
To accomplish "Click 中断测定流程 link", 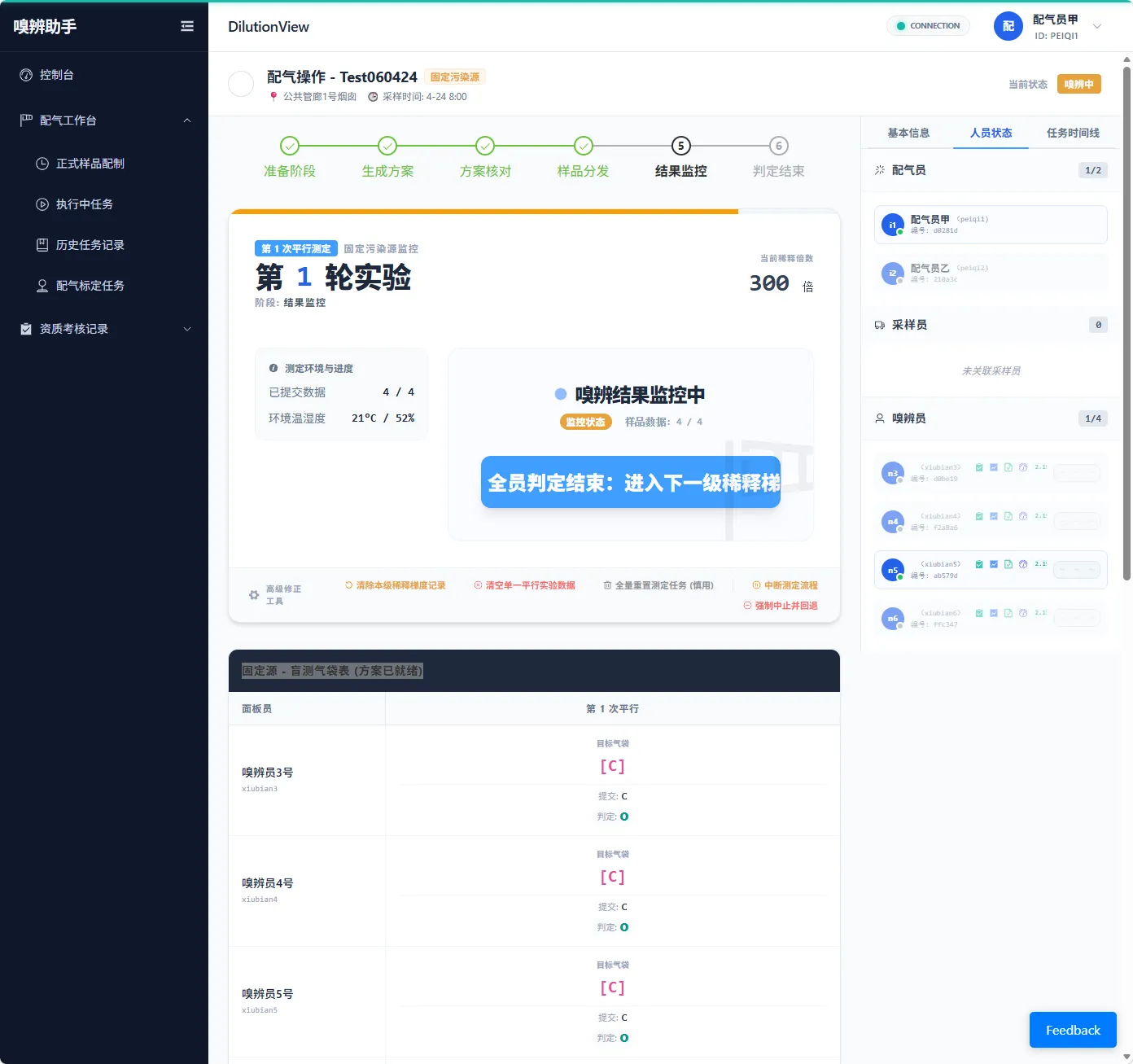I will tap(785, 585).
